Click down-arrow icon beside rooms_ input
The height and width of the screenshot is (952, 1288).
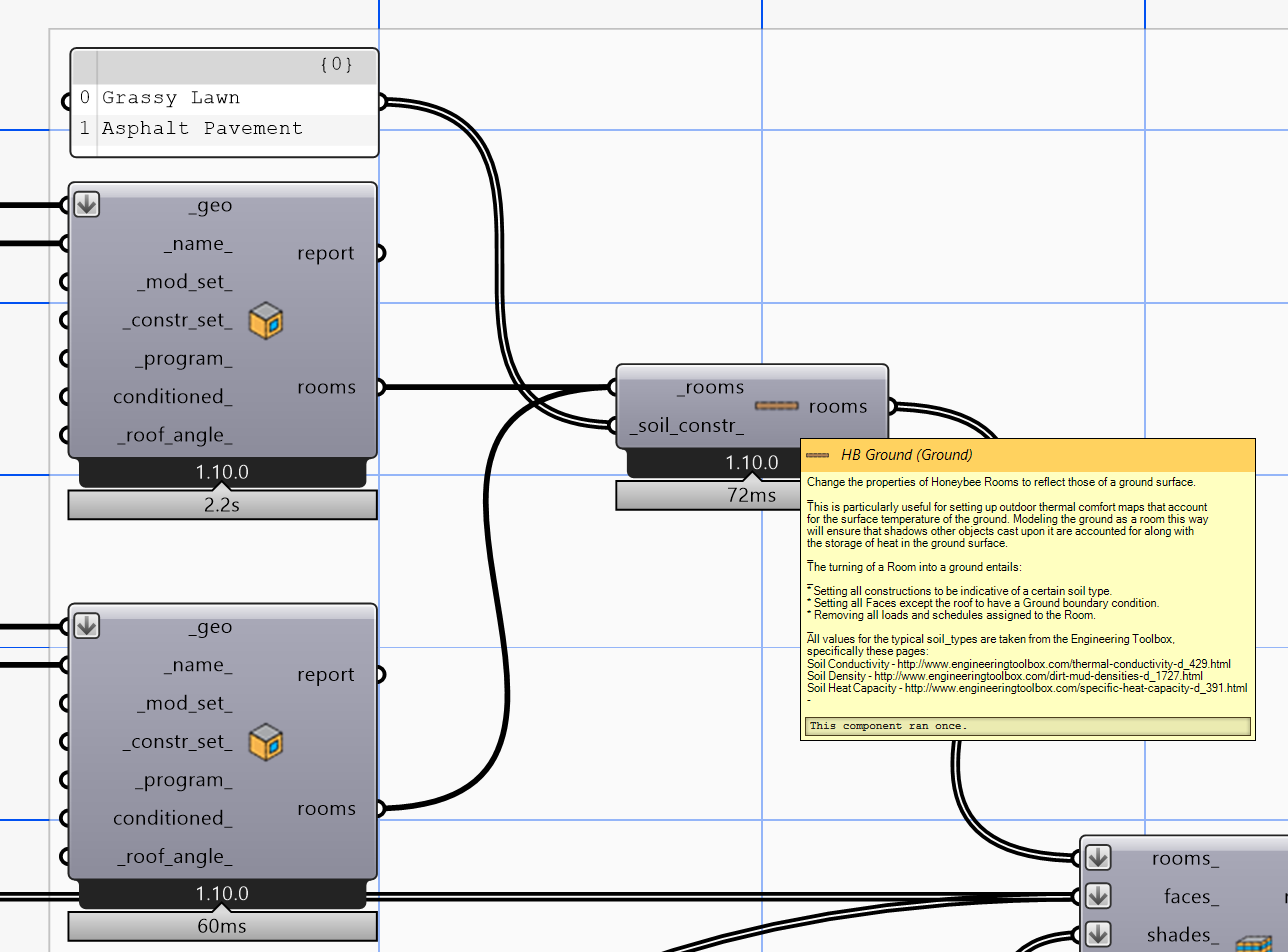(x=1098, y=858)
